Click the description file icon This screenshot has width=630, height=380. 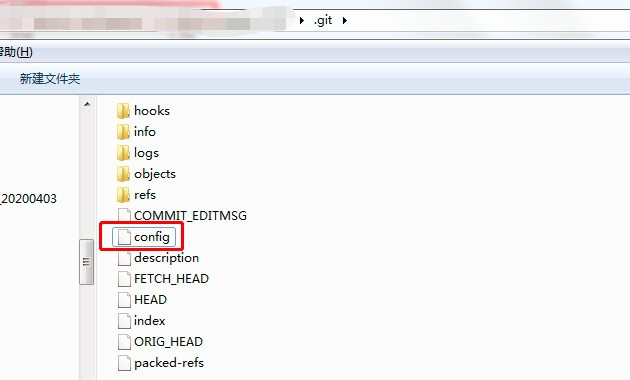tap(125, 258)
